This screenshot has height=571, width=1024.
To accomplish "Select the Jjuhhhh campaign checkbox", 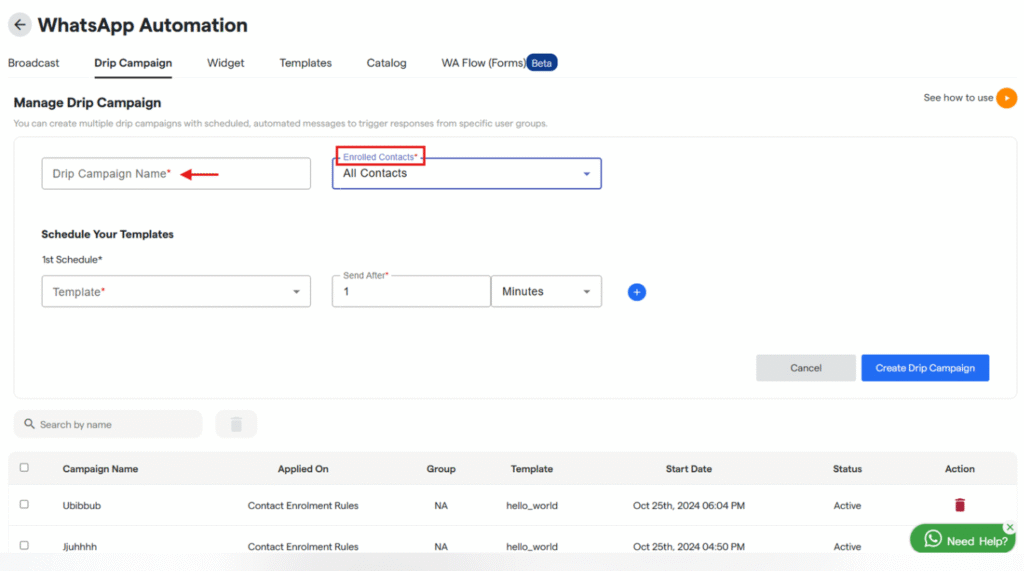I will point(25,546).
